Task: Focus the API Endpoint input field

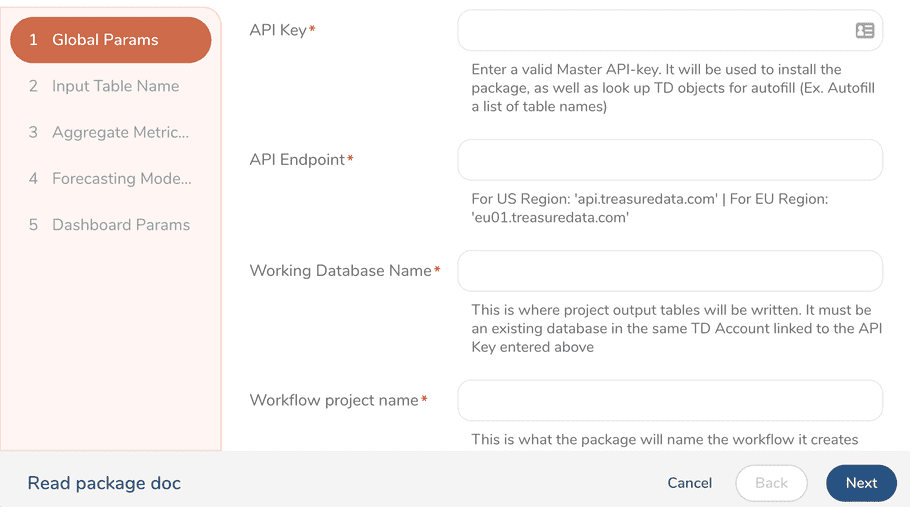Action: point(670,160)
